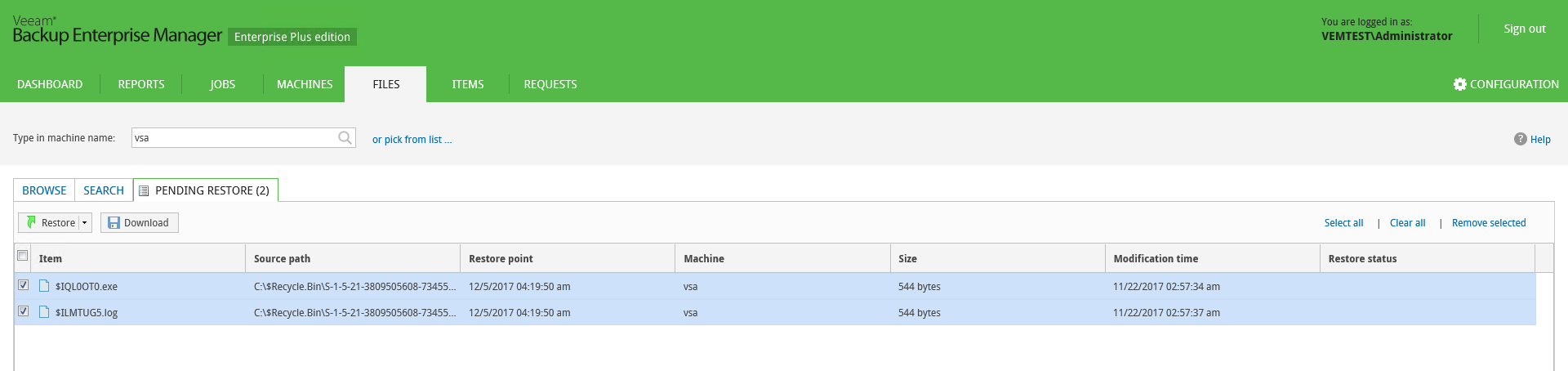Click 'or pick from list' link
Image resolution: width=1568 pixels, height=371 pixels.
click(412, 140)
